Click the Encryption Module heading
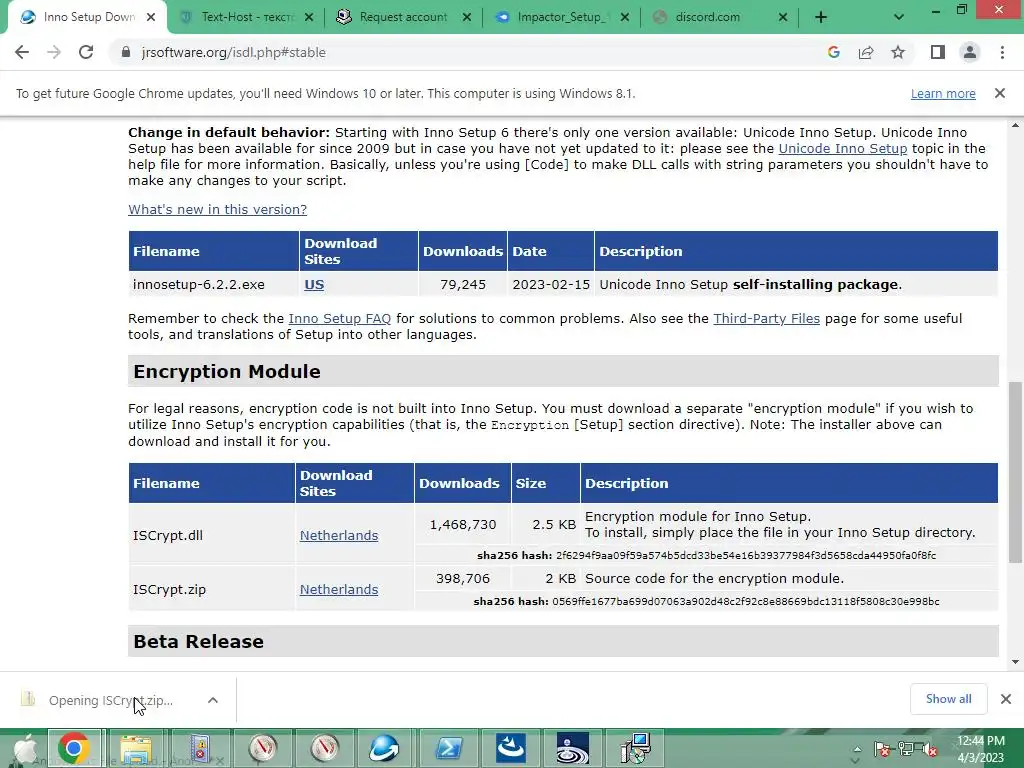The image size is (1024, 768). pos(227,372)
